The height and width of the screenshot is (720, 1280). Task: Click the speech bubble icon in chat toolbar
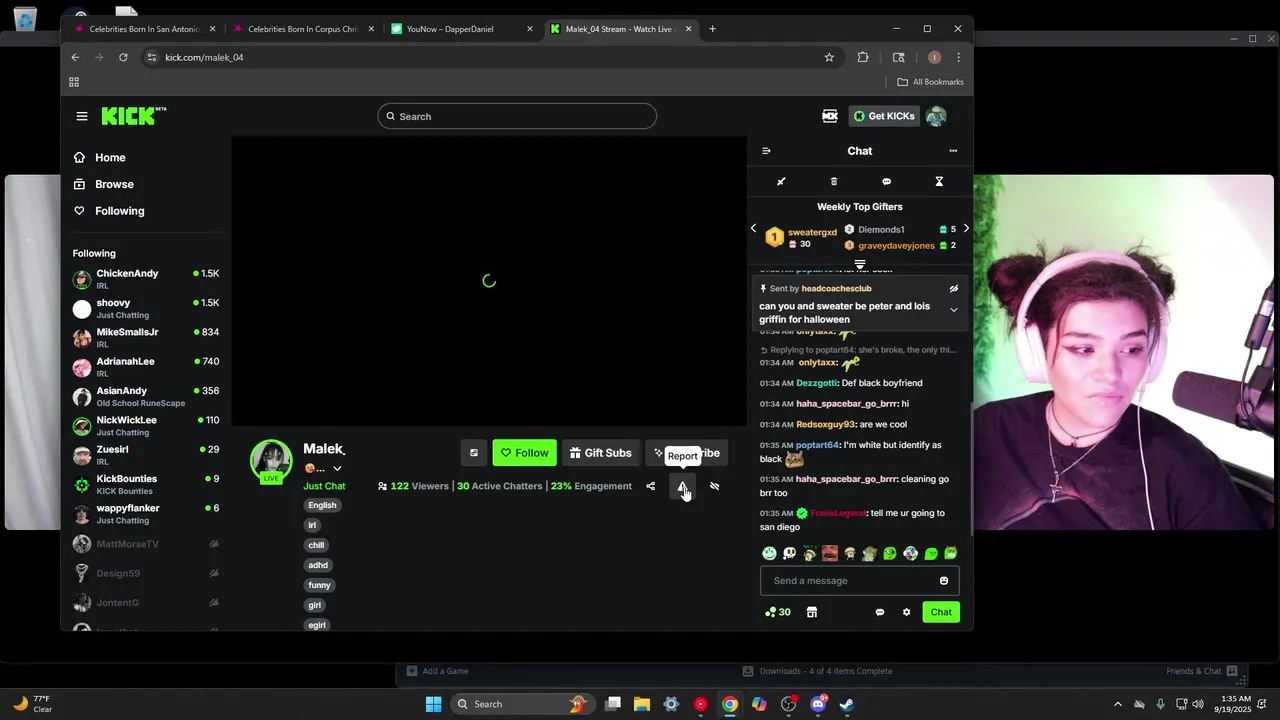point(886,182)
